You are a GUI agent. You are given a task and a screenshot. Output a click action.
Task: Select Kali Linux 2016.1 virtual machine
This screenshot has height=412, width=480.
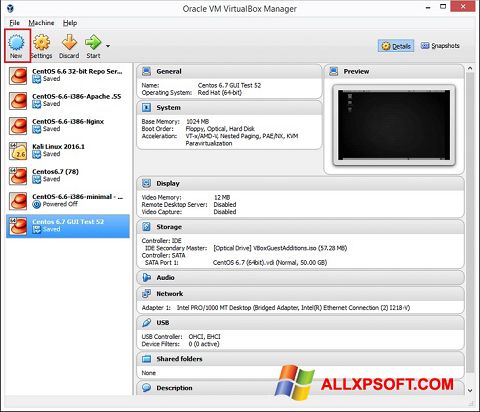pos(68,151)
